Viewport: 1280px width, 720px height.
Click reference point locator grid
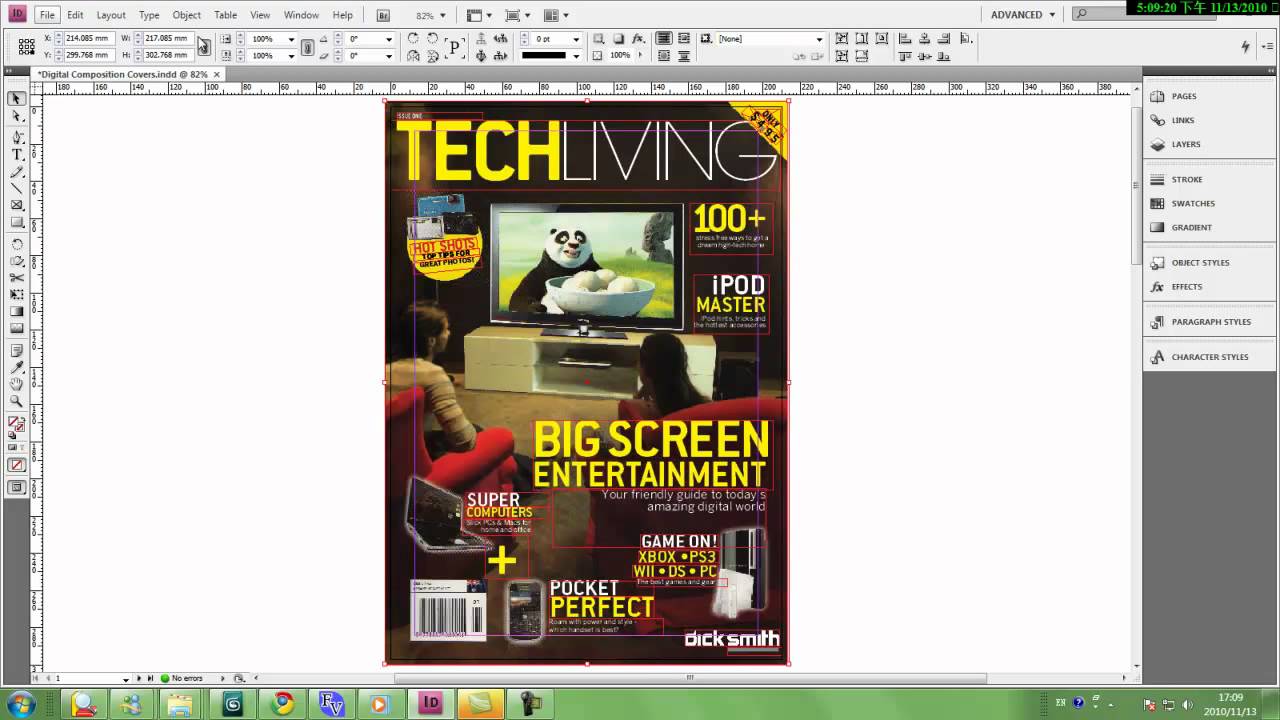(x=27, y=46)
